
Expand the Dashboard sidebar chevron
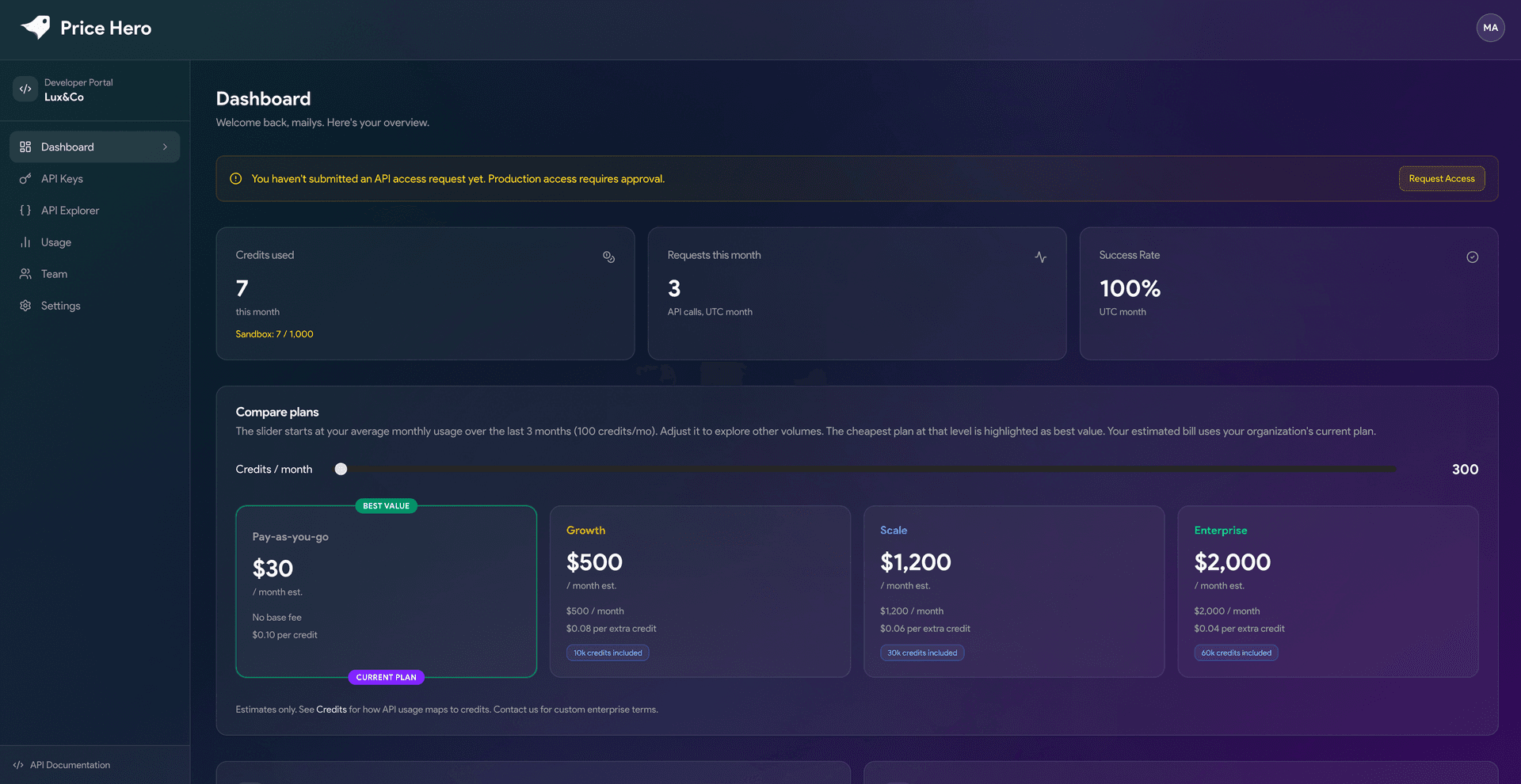click(x=165, y=147)
